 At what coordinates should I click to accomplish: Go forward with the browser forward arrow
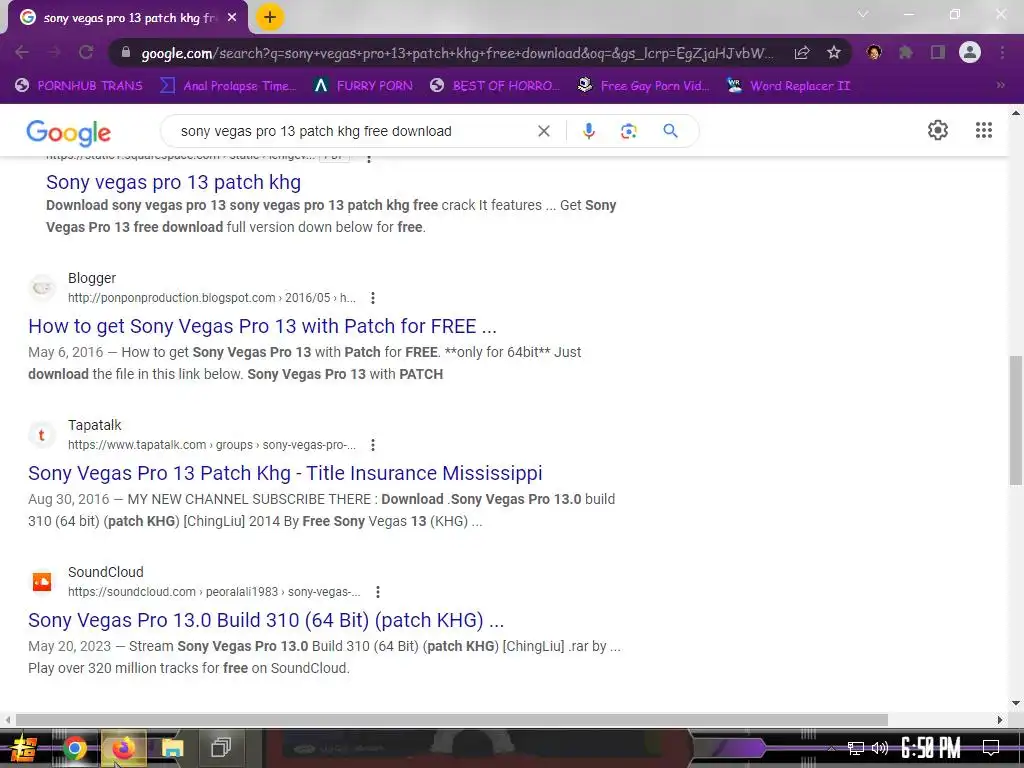click(54, 52)
